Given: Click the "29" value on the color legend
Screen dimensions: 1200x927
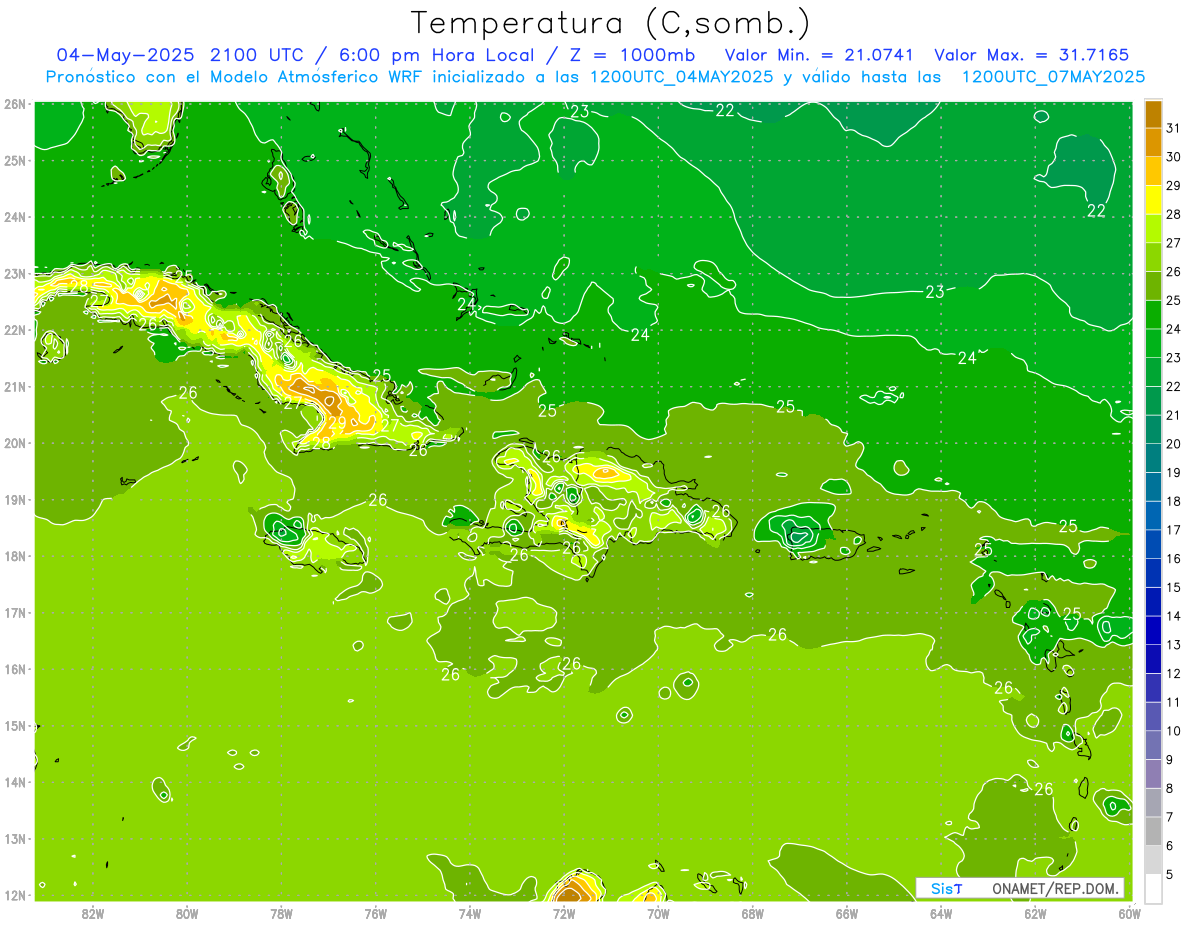Looking at the screenshot, I should point(1174,186).
